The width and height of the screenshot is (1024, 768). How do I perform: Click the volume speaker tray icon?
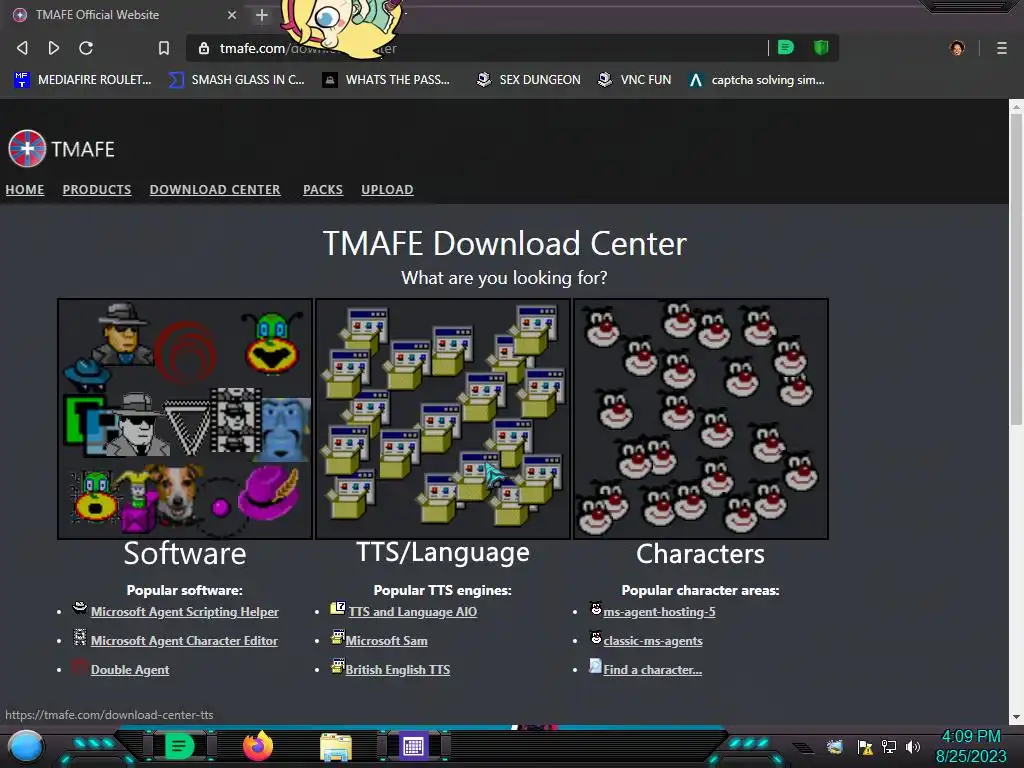pyautogui.click(x=912, y=746)
